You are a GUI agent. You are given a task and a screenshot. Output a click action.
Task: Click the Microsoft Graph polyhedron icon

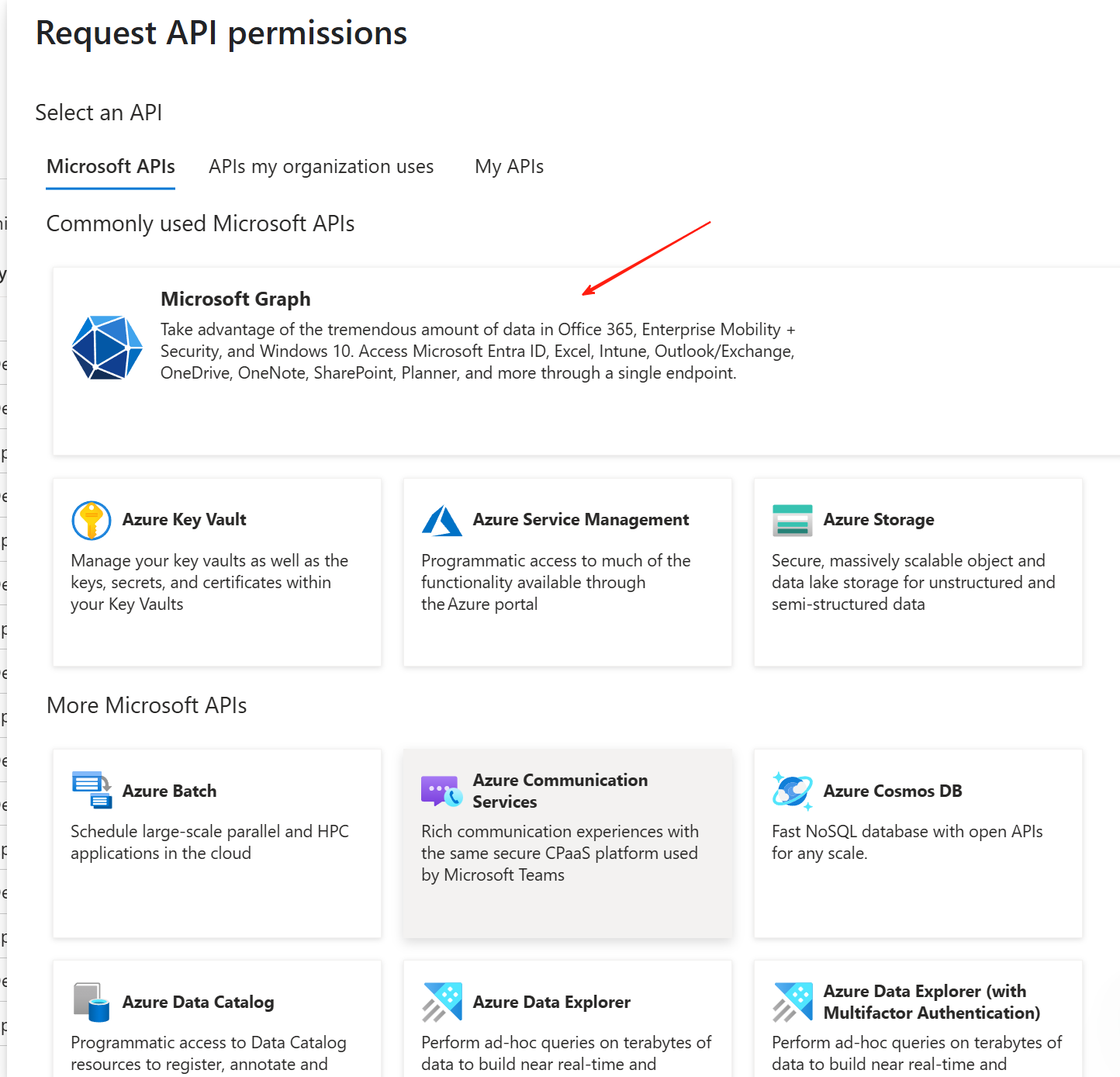coord(107,348)
